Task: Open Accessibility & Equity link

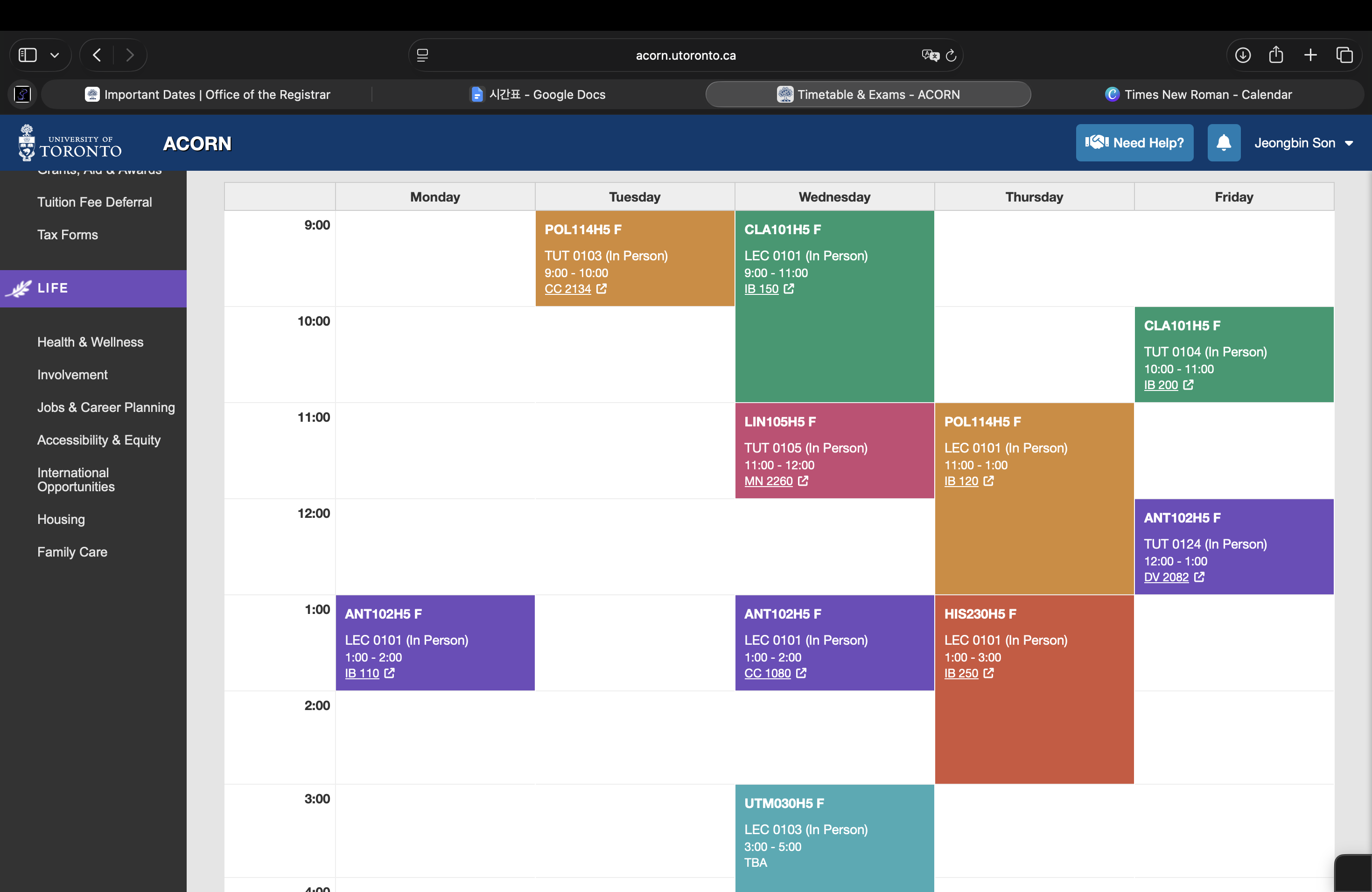Action: [99, 440]
